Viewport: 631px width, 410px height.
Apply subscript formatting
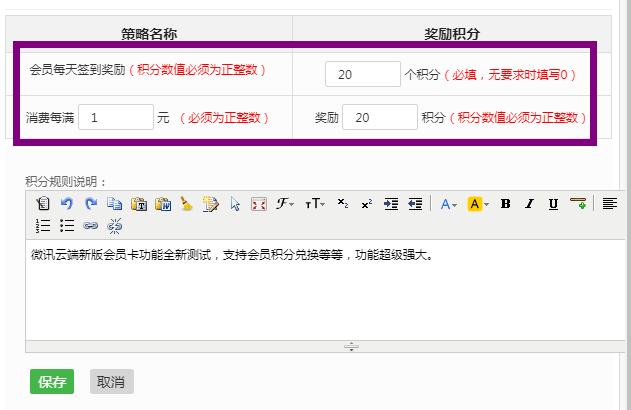point(342,204)
